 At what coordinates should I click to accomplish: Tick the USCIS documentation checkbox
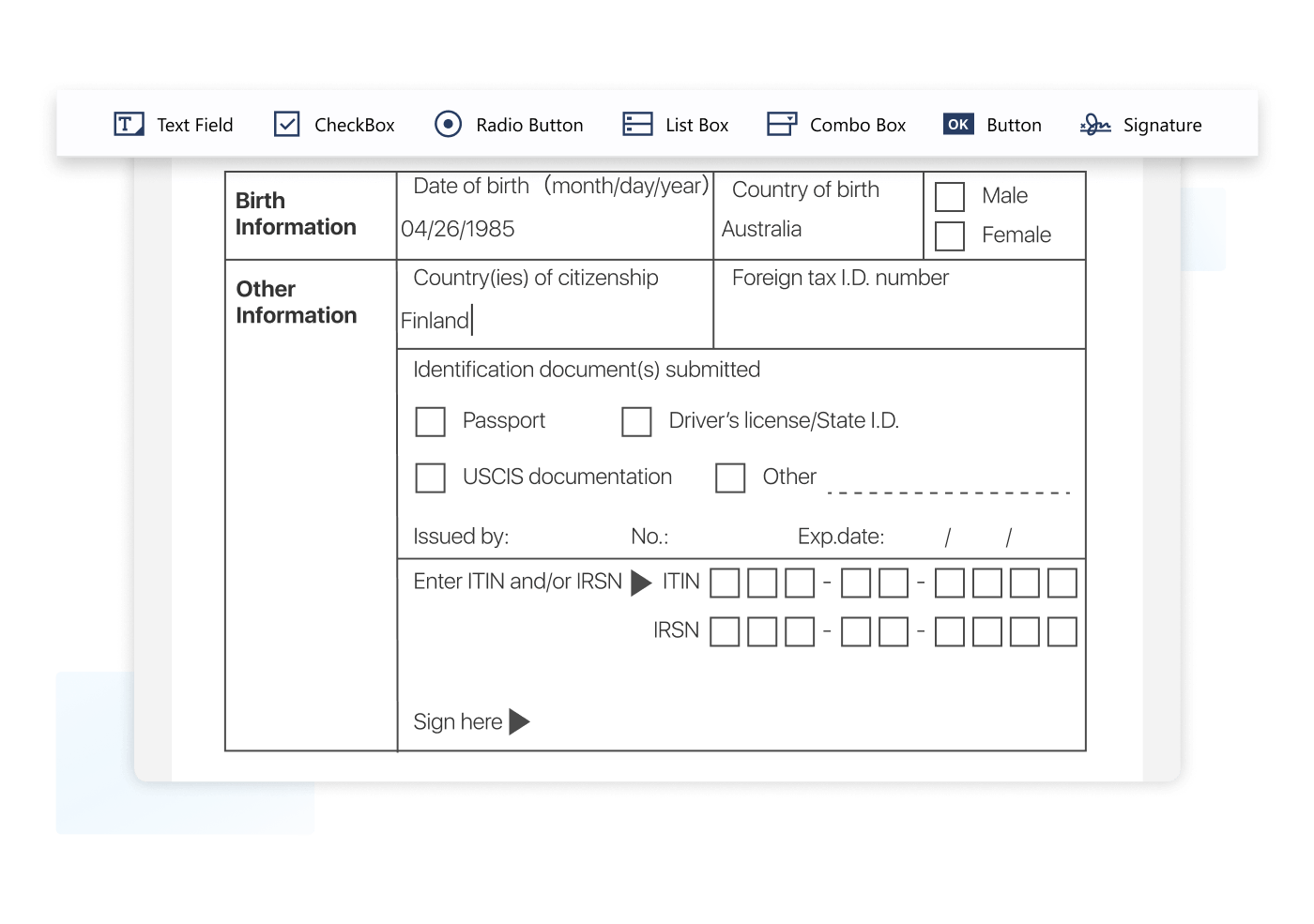[x=430, y=477]
